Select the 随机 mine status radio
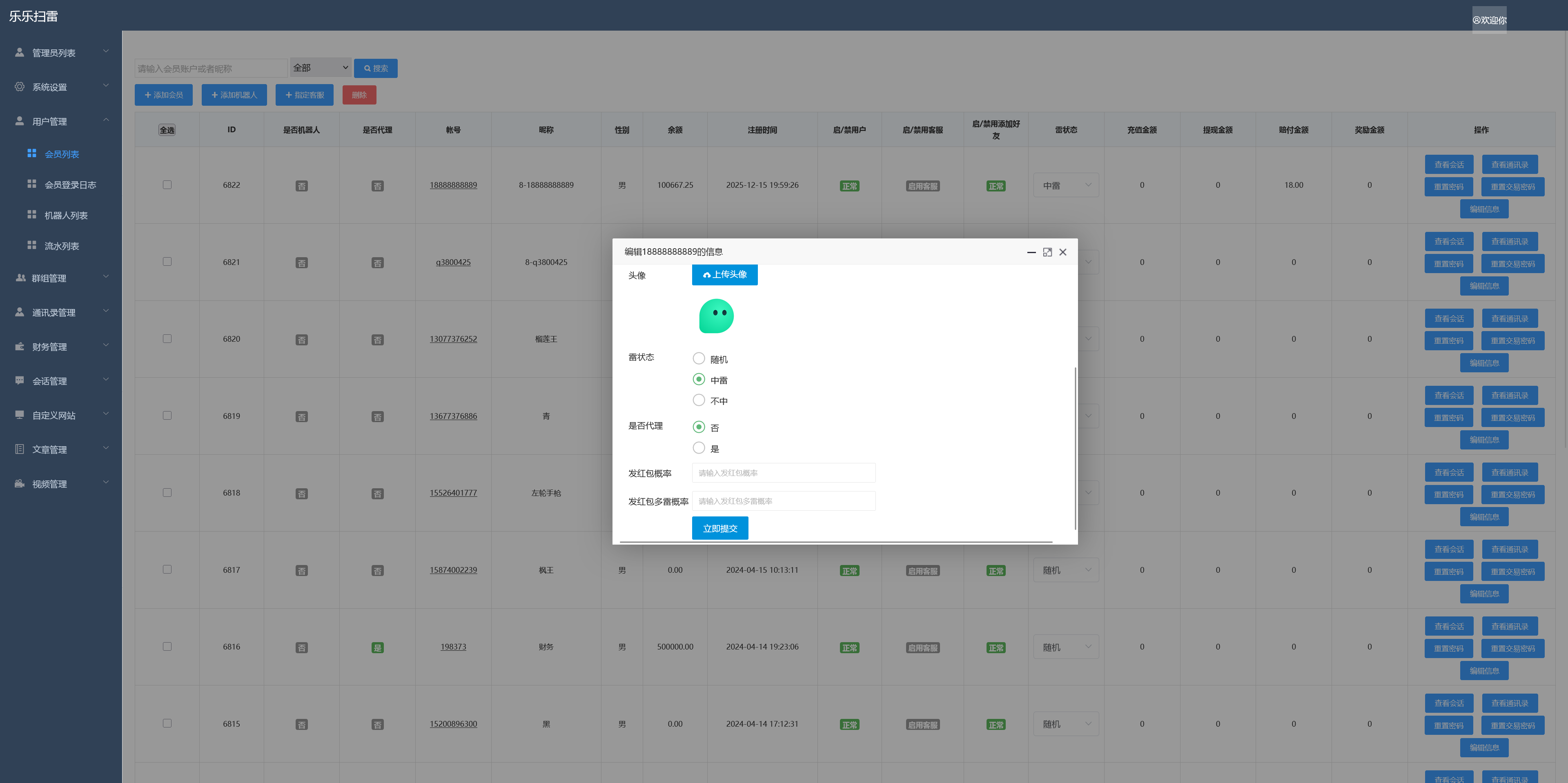Screen dimensions: 1568x783 click(x=699, y=358)
